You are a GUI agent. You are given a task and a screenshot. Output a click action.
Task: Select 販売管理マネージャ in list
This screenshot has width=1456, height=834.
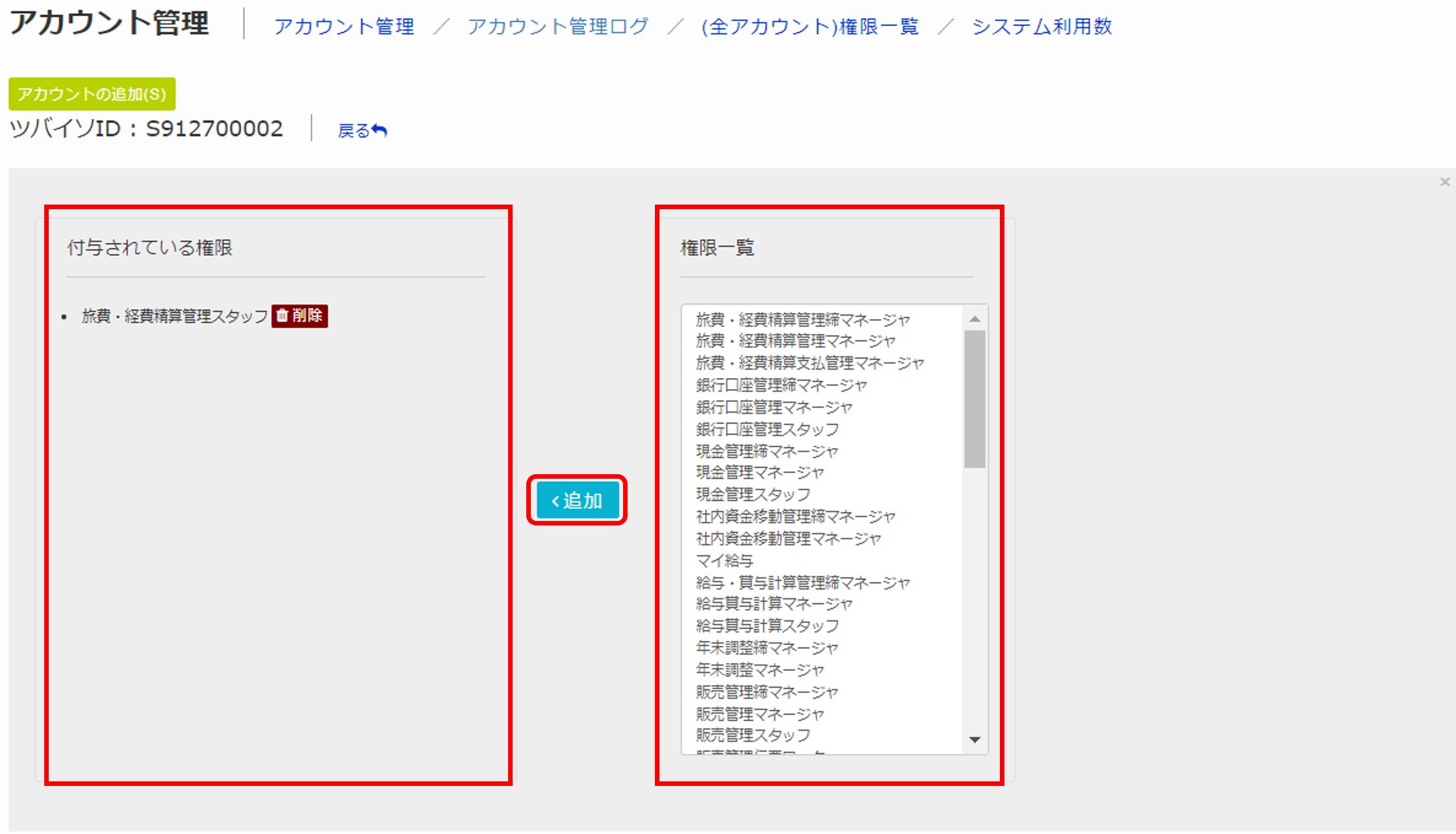point(760,714)
